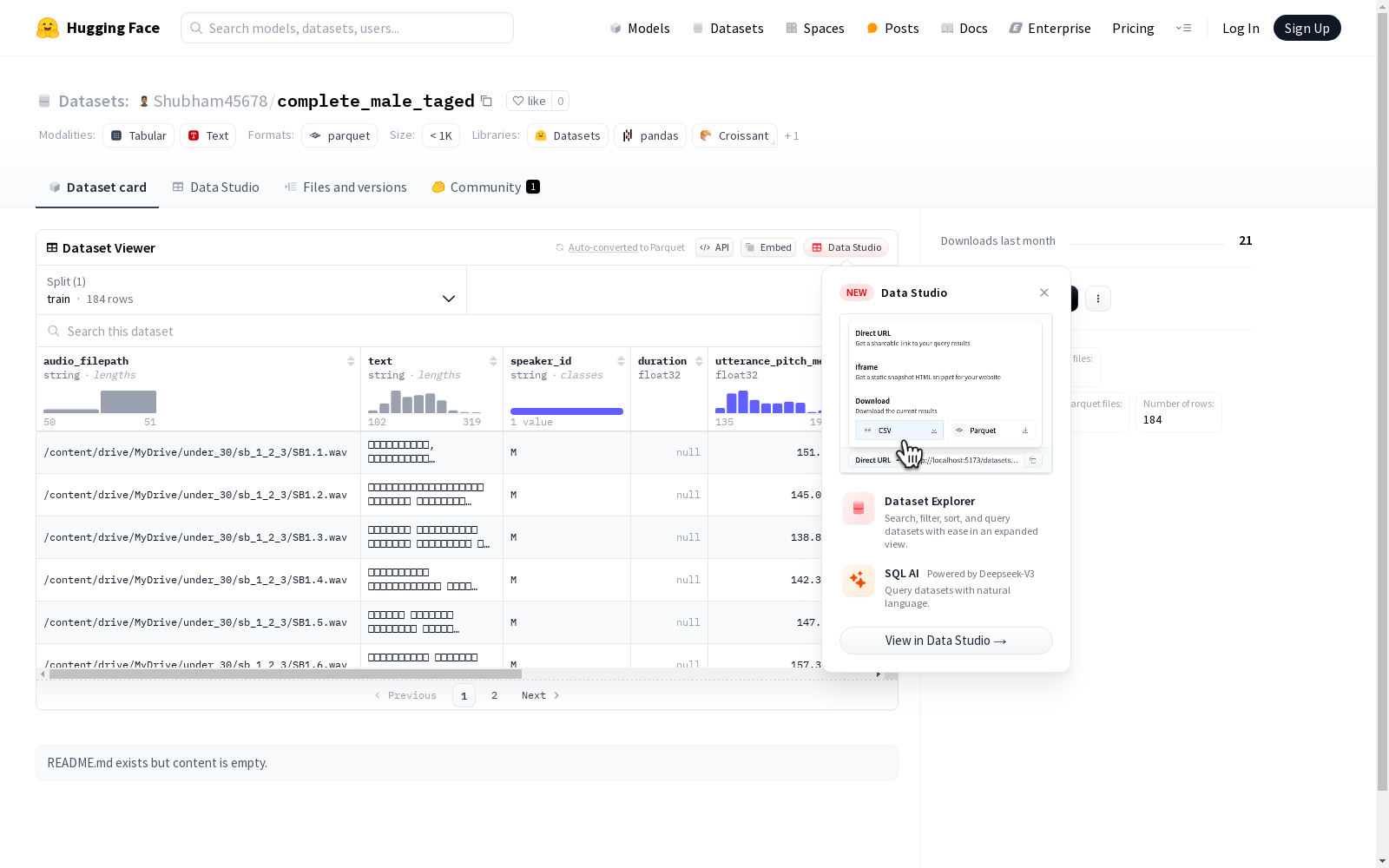Open the three-dot more options menu
The width and height of the screenshot is (1389, 868).
pyautogui.click(x=1098, y=299)
